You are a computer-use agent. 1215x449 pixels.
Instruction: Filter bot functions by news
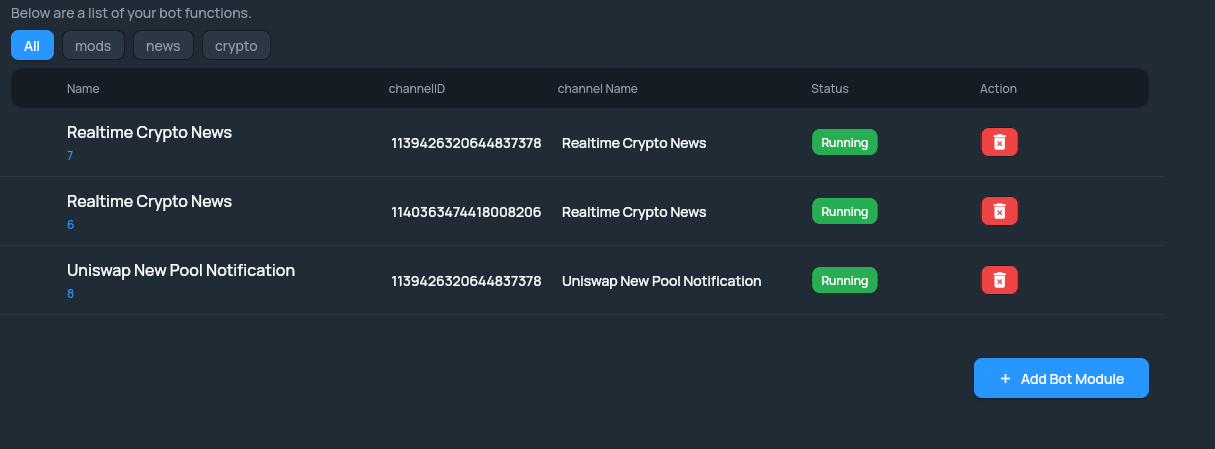163,46
